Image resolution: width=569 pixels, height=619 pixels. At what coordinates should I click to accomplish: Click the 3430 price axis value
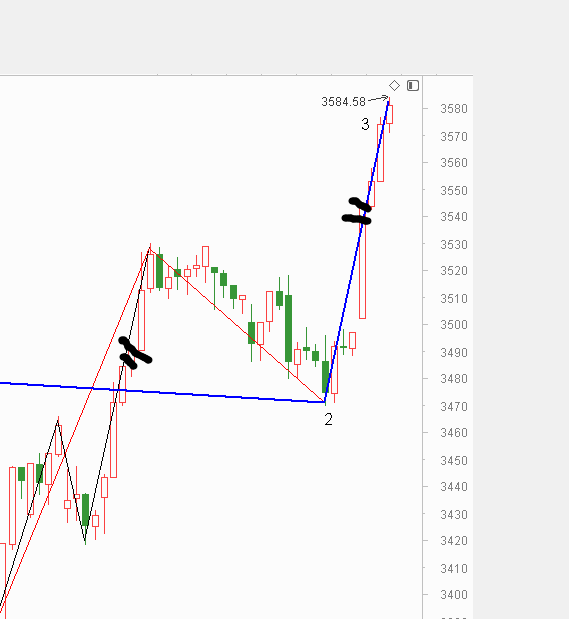pyautogui.click(x=454, y=515)
